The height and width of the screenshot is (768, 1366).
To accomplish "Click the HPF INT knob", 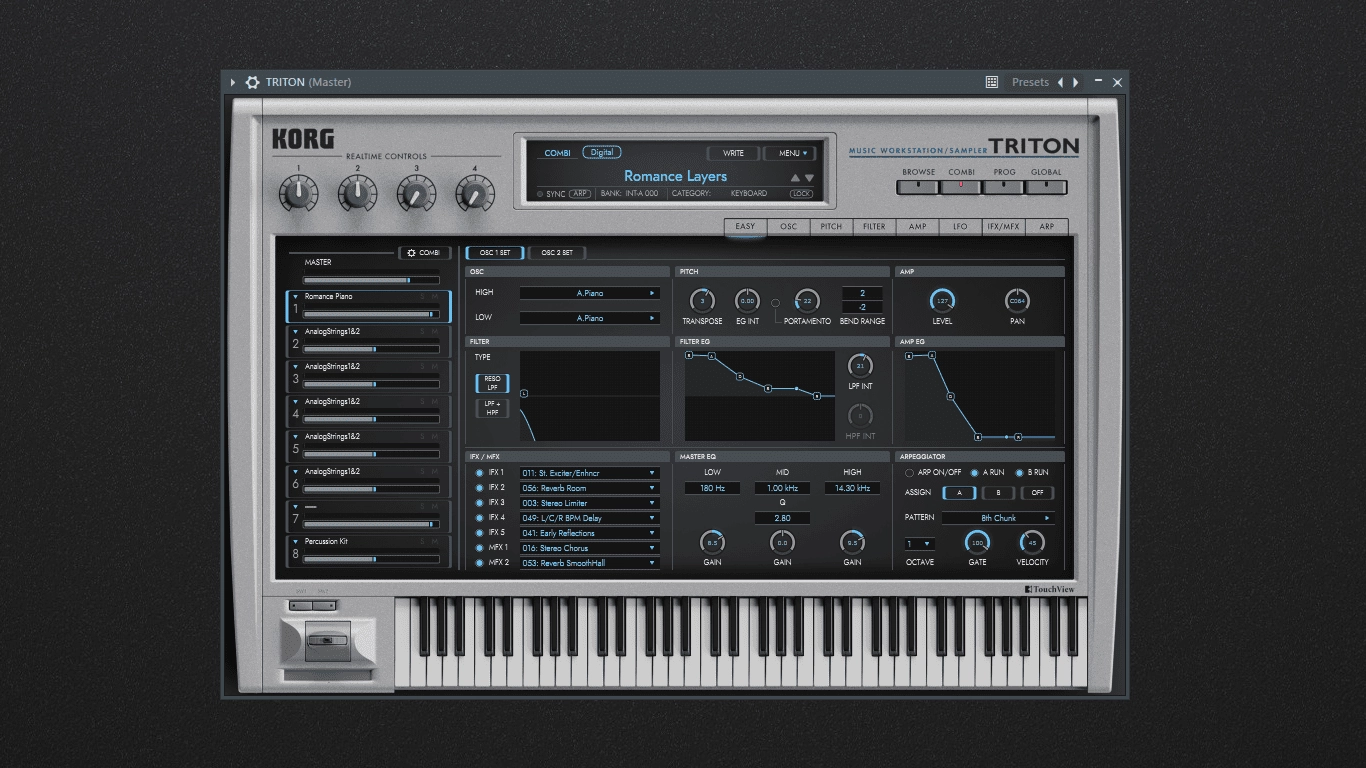I will pos(860,415).
